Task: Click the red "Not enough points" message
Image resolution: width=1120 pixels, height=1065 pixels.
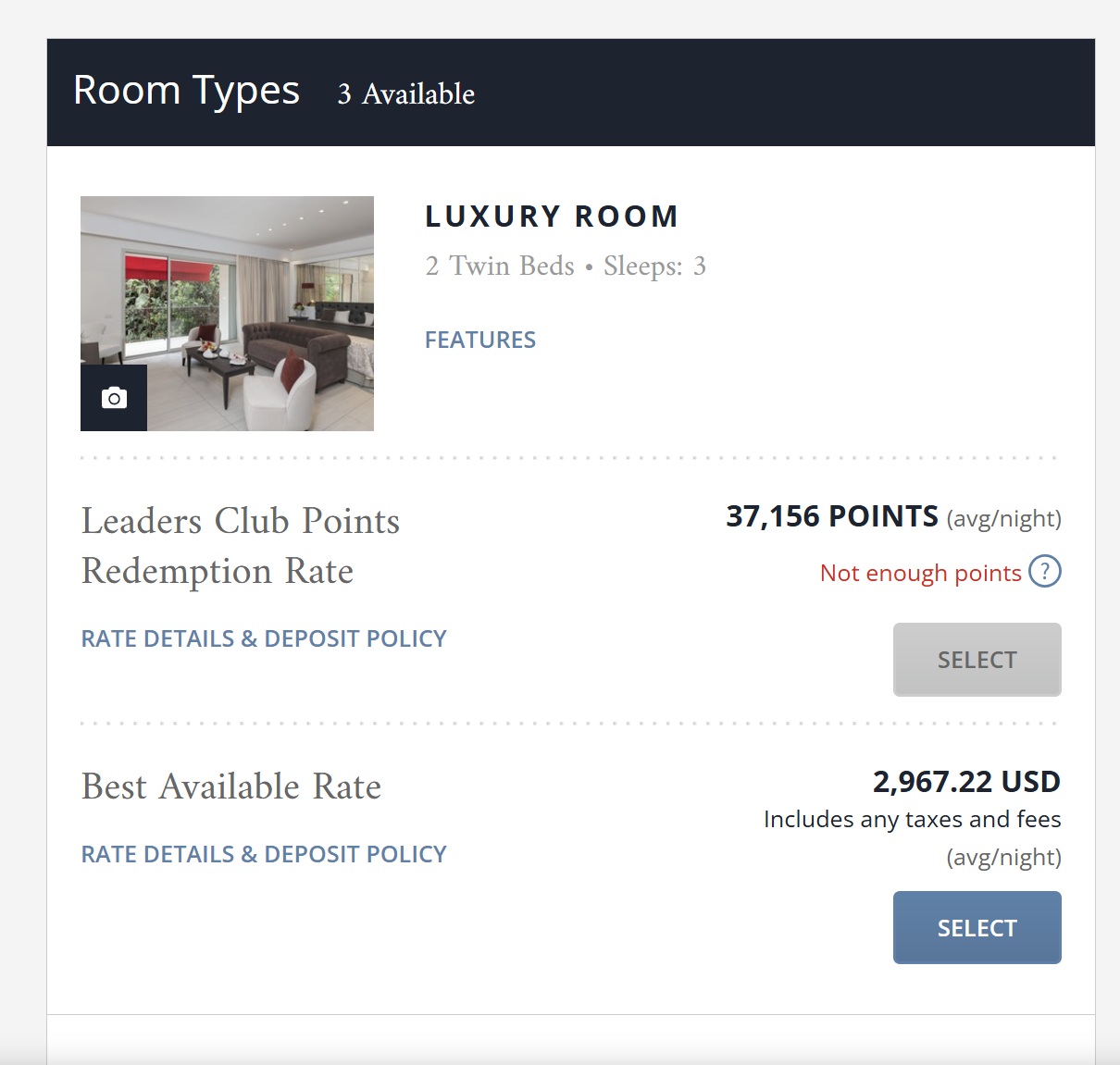Action: click(x=920, y=573)
